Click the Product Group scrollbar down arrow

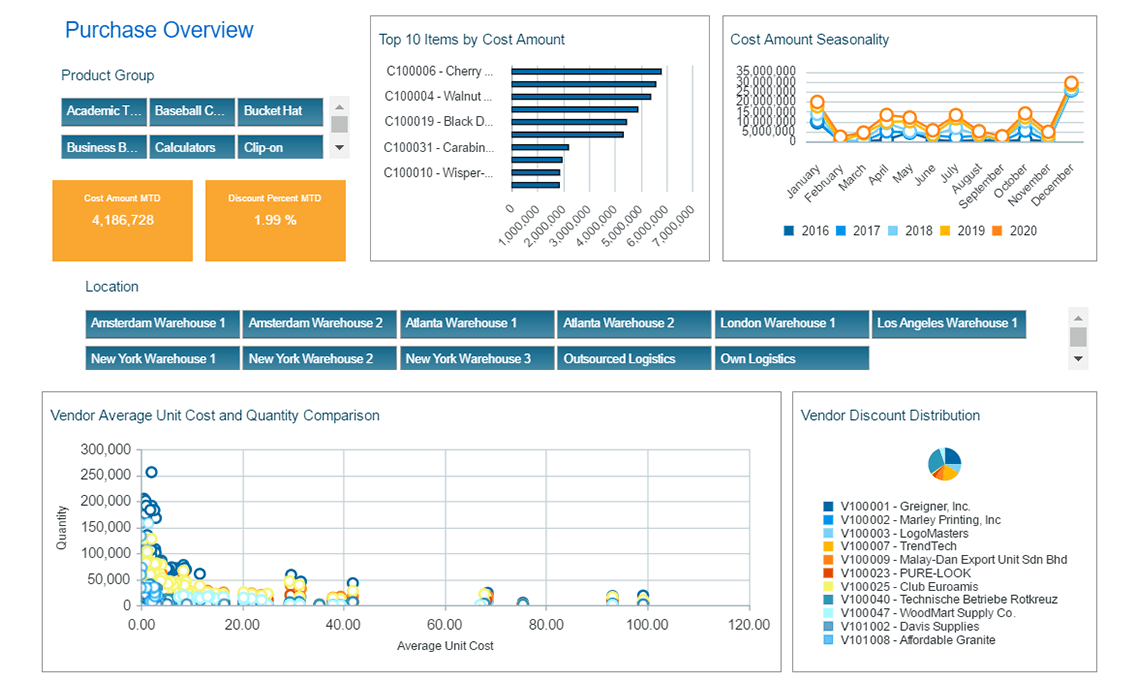339,146
